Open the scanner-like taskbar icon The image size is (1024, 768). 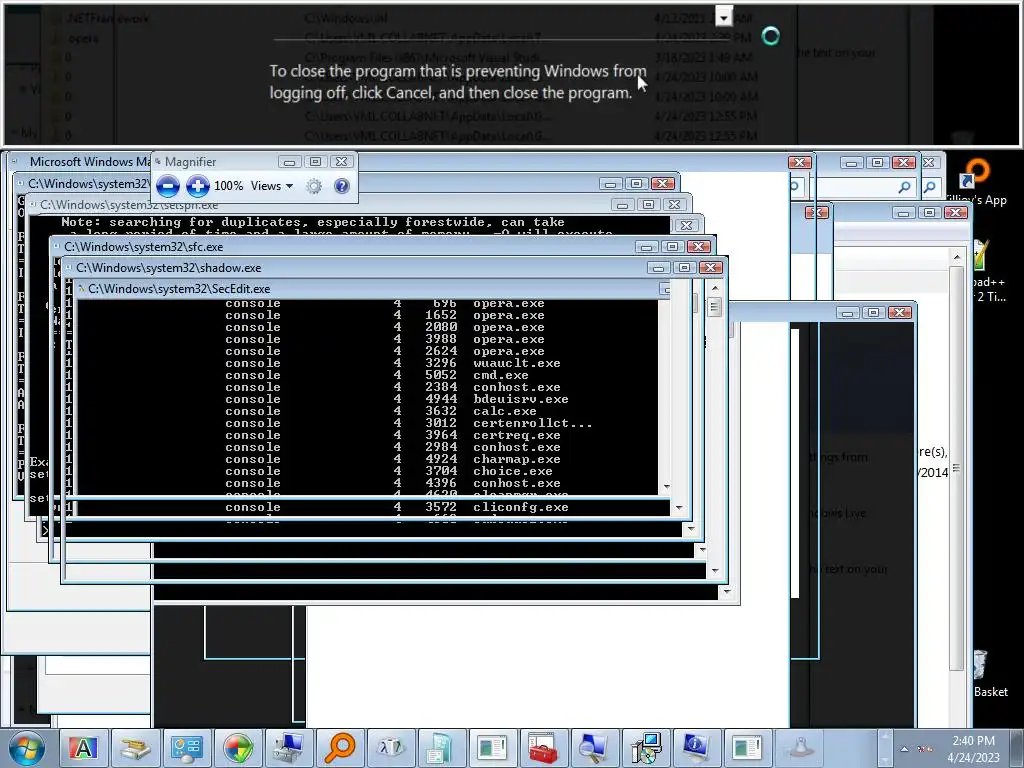[x=135, y=748]
